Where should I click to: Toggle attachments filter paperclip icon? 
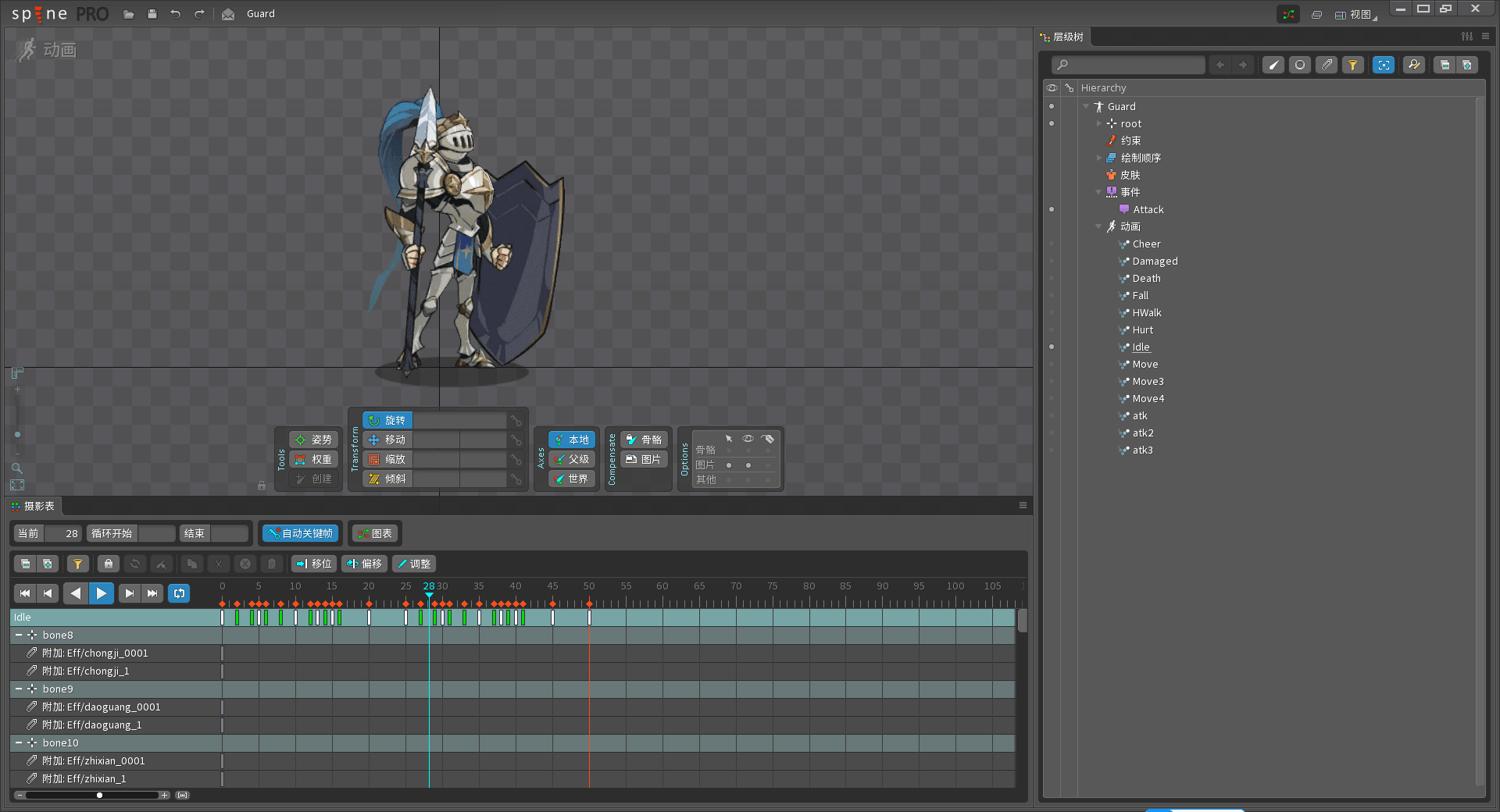[1327, 65]
